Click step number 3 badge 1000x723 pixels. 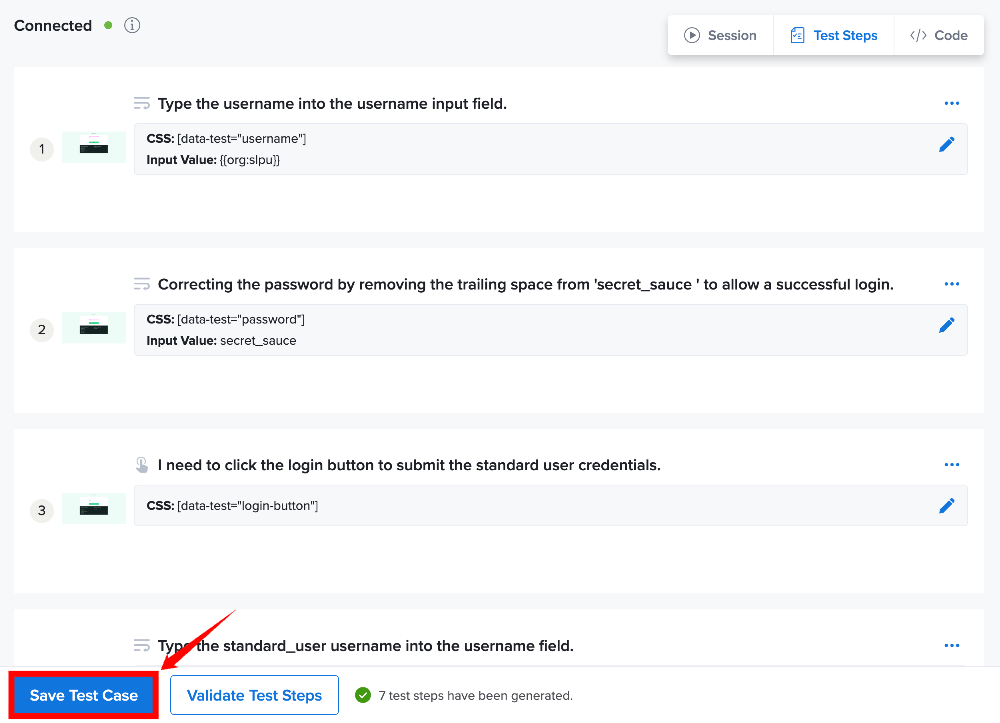[x=41, y=510]
